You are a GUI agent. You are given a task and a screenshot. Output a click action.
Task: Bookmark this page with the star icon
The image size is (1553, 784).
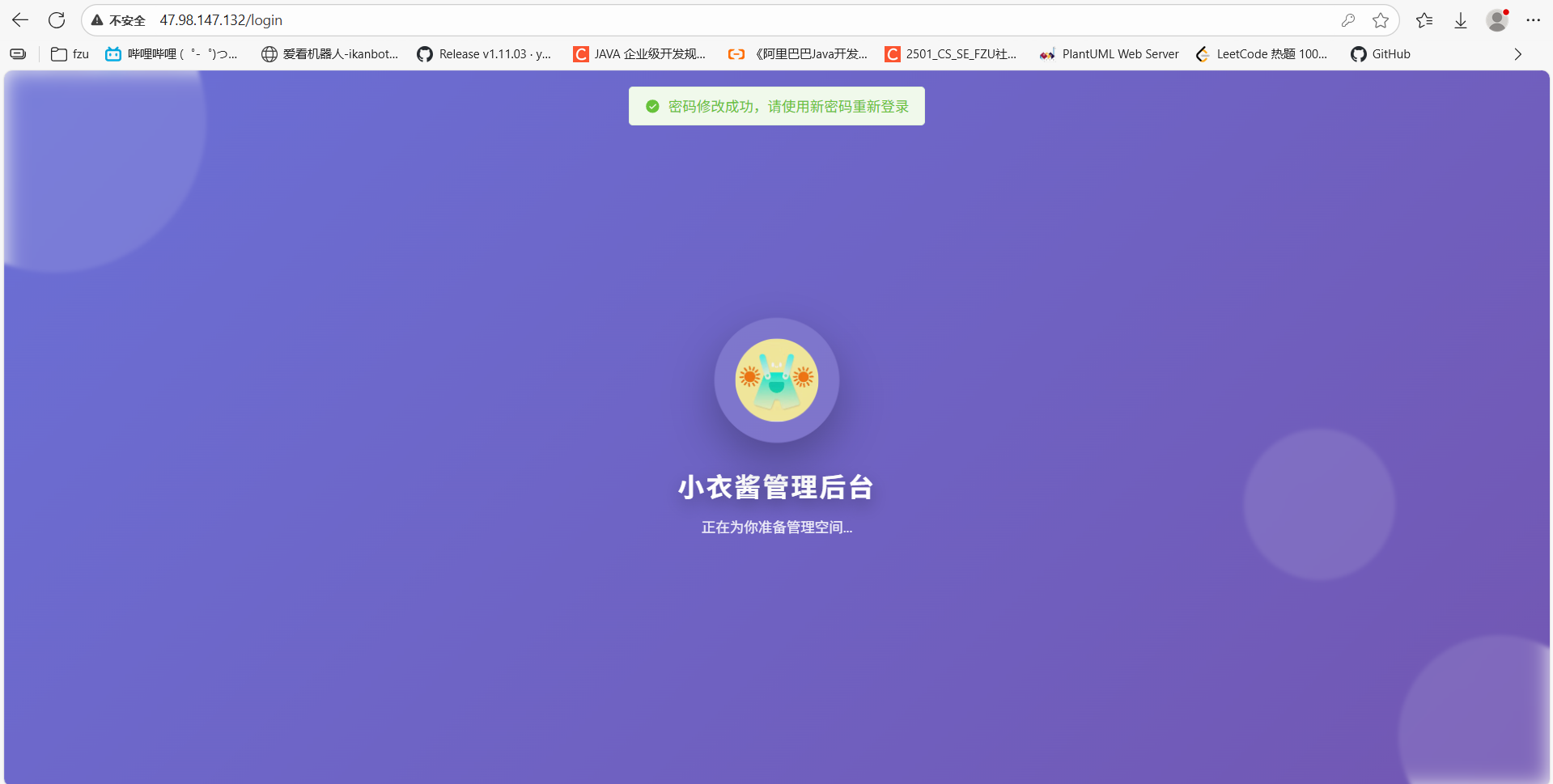1381,20
